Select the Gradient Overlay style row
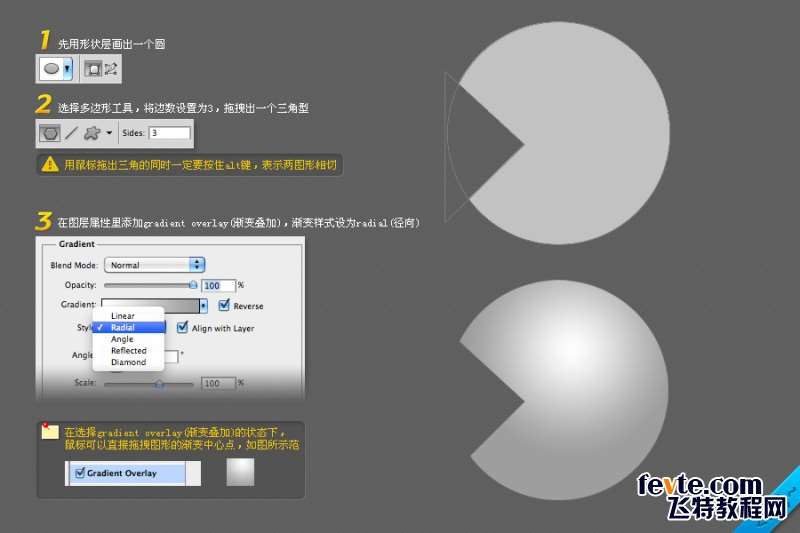 pos(128,473)
